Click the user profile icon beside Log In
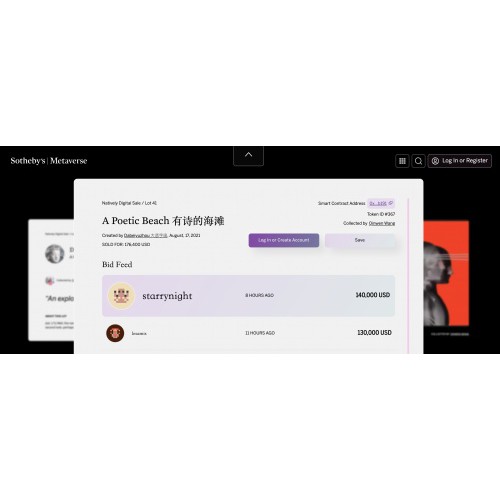Image resolution: width=500 pixels, height=500 pixels. tap(435, 161)
